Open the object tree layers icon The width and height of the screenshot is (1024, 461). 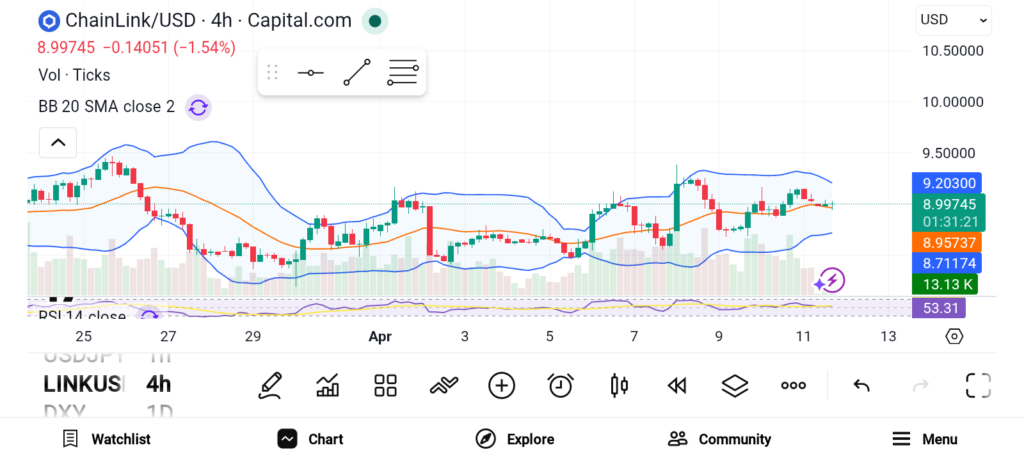735,385
